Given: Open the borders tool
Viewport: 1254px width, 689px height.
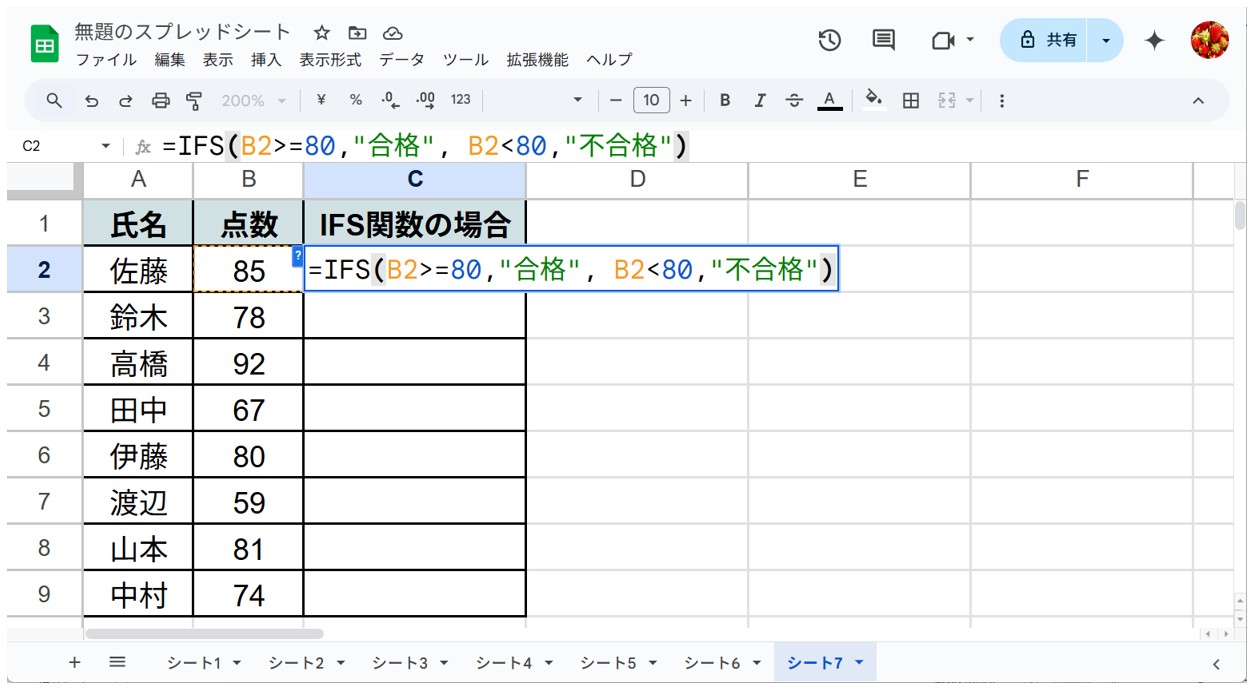Looking at the screenshot, I should (910, 100).
